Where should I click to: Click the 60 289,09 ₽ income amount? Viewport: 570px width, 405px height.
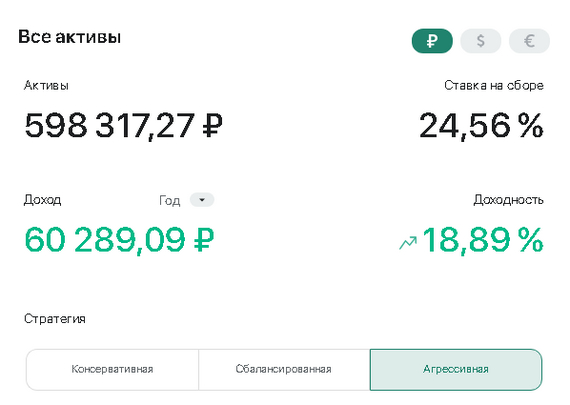pos(119,240)
